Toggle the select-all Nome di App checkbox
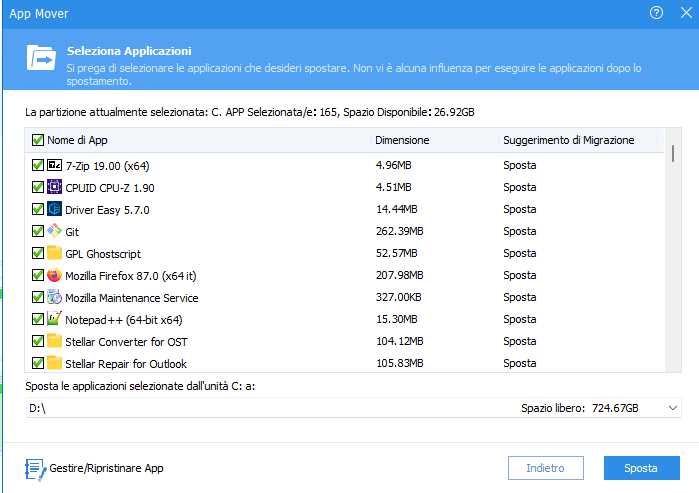 pos(38,140)
